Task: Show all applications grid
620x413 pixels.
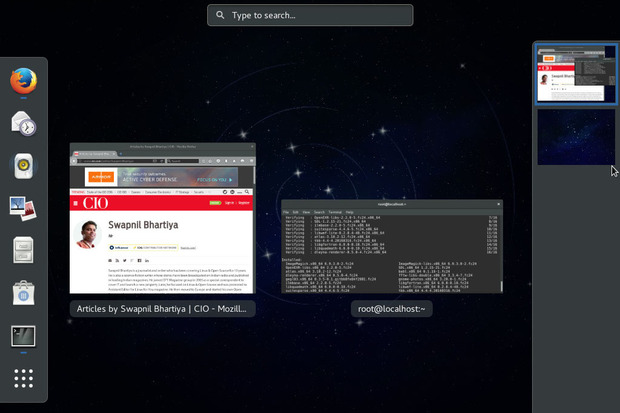Action: point(24,379)
